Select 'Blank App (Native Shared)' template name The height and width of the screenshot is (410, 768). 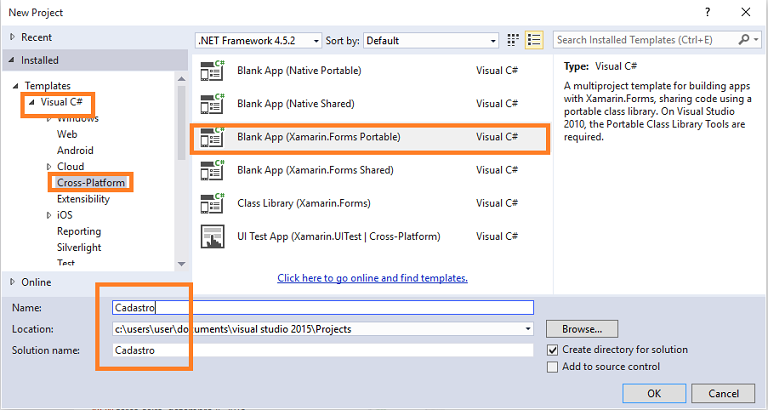tap(295, 104)
